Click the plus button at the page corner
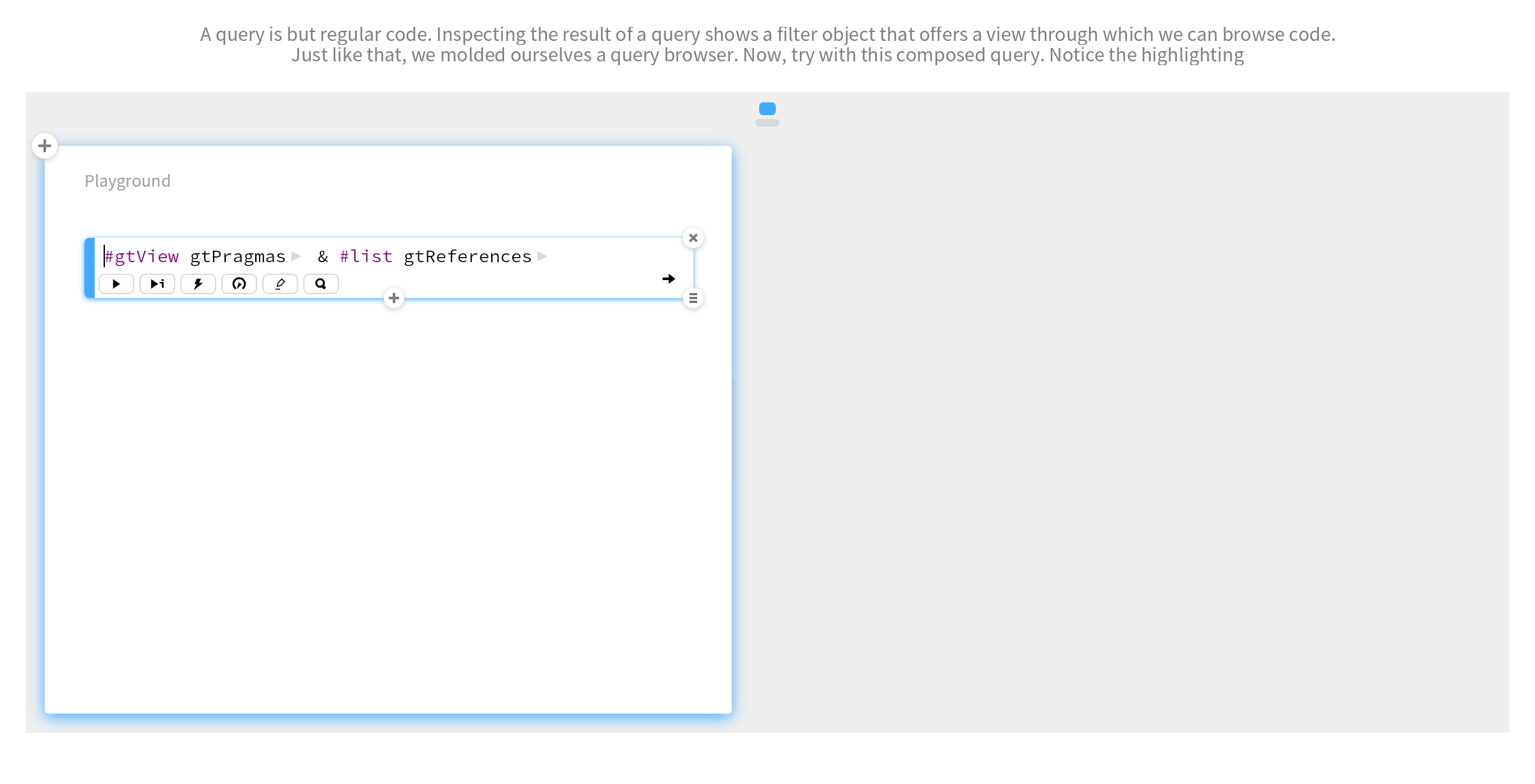 45,146
